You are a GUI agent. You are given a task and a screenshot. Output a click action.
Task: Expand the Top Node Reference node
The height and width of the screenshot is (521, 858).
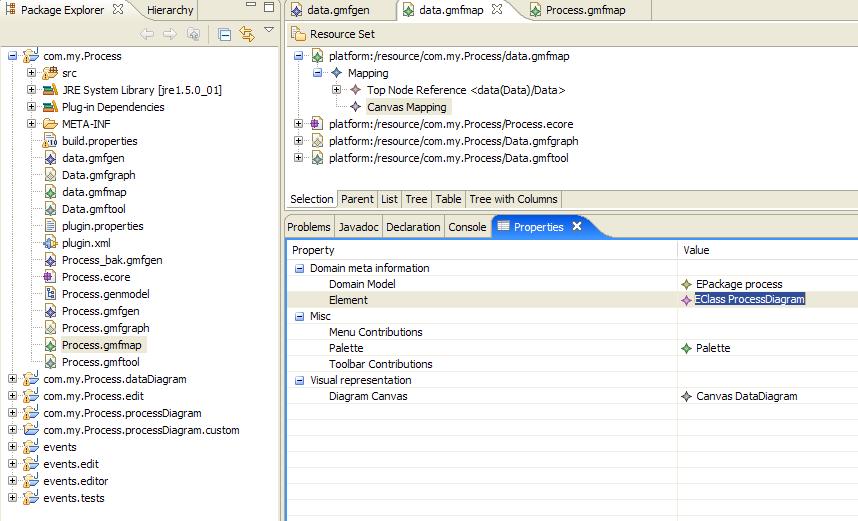click(337, 90)
